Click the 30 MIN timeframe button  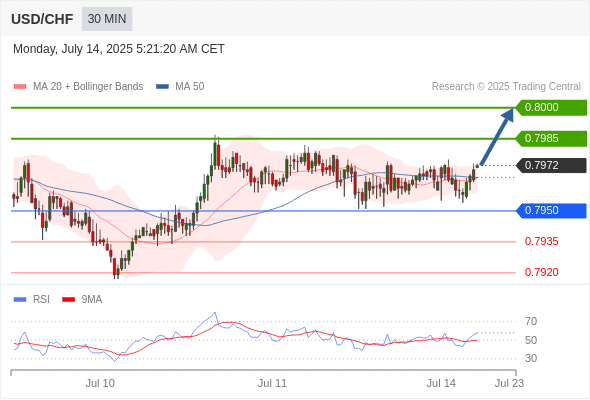click(x=107, y=19)
